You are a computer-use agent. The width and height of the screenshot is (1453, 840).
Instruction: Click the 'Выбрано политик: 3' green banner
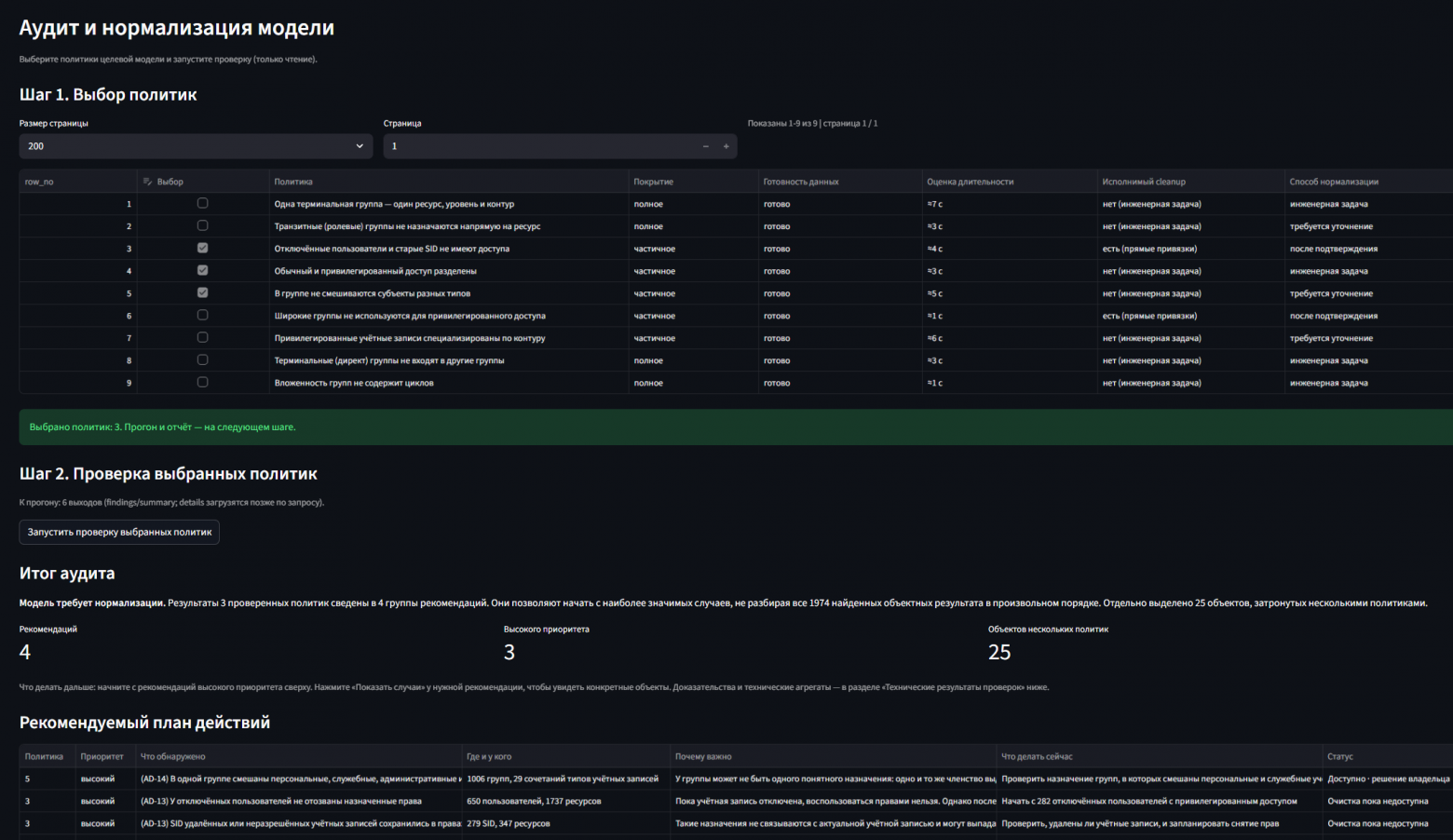736,427
